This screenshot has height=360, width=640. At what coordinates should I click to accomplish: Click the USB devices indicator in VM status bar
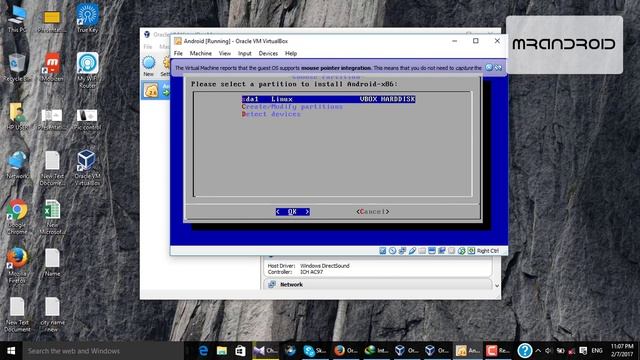[x=412, y=251]
